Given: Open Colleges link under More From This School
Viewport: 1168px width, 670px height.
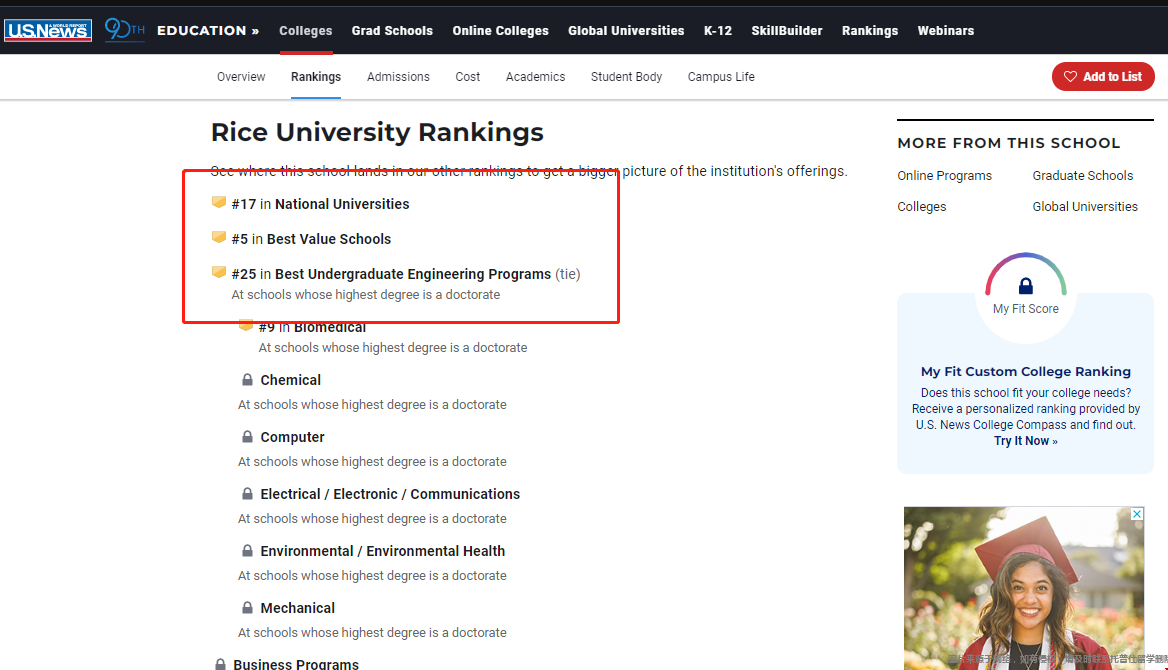Looking at the screenshot, I should click(921, 207).
